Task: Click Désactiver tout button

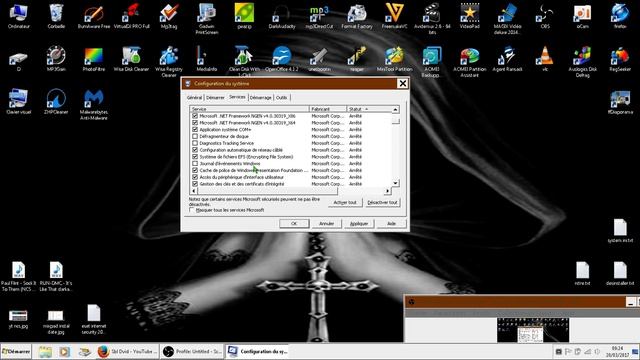Action: pyautogui.click(x=382, y=202)
